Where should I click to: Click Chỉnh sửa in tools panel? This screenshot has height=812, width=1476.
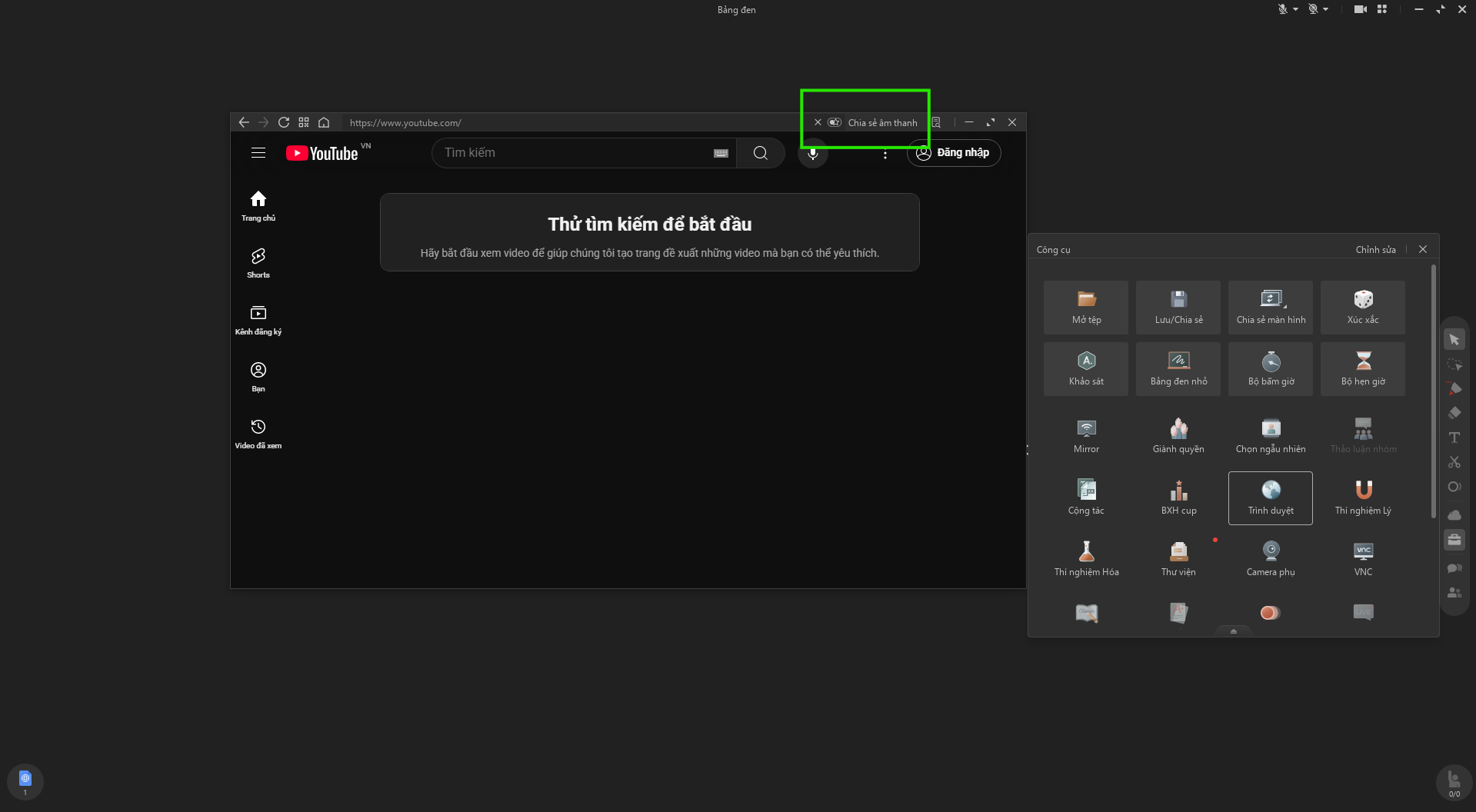click(x=1375, y=249)
